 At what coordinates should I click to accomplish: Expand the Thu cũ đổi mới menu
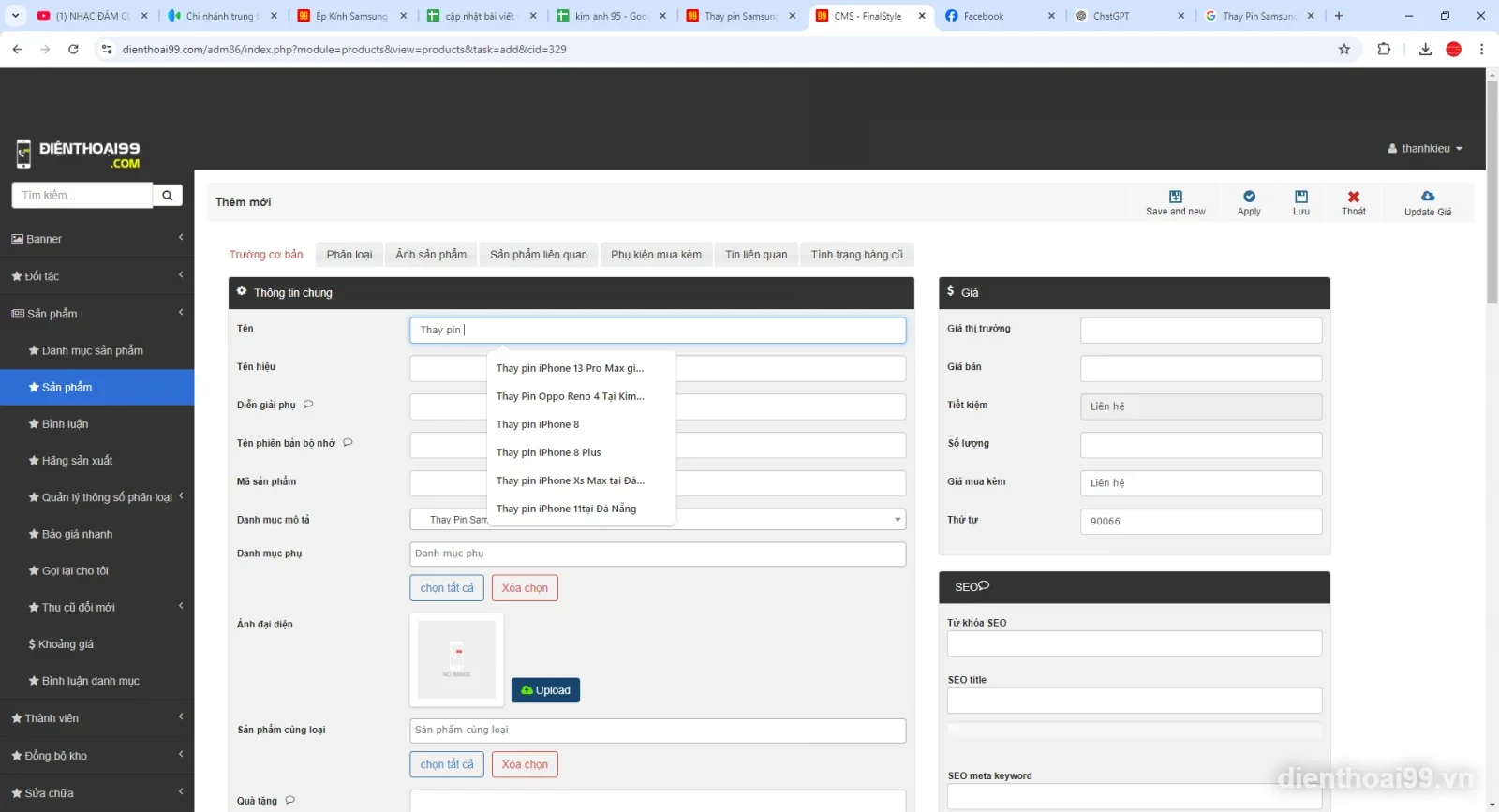click(x=96, y=607)
